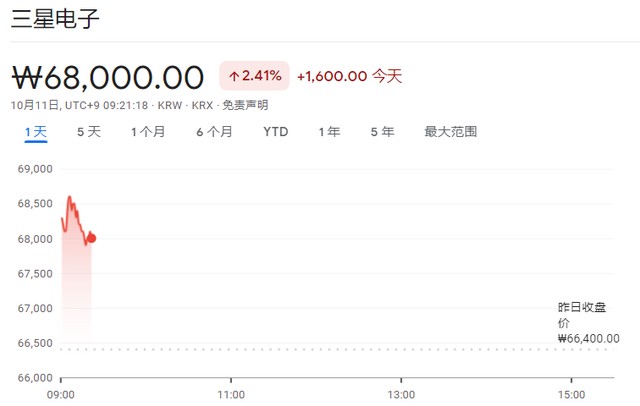Open the 1个月 chart range
Screen dimensions: 640x406
[148, 131]
